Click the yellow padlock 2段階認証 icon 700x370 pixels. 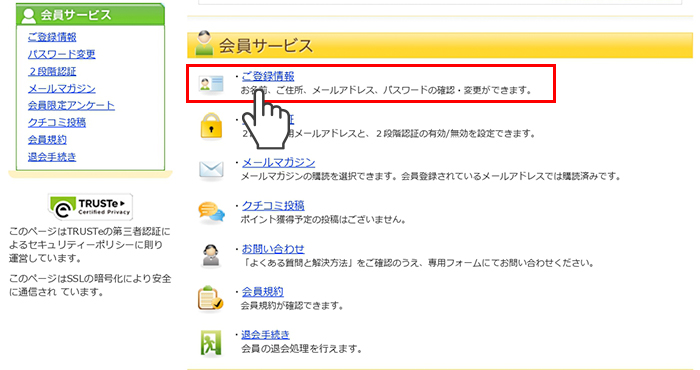(x=211, y=126)
